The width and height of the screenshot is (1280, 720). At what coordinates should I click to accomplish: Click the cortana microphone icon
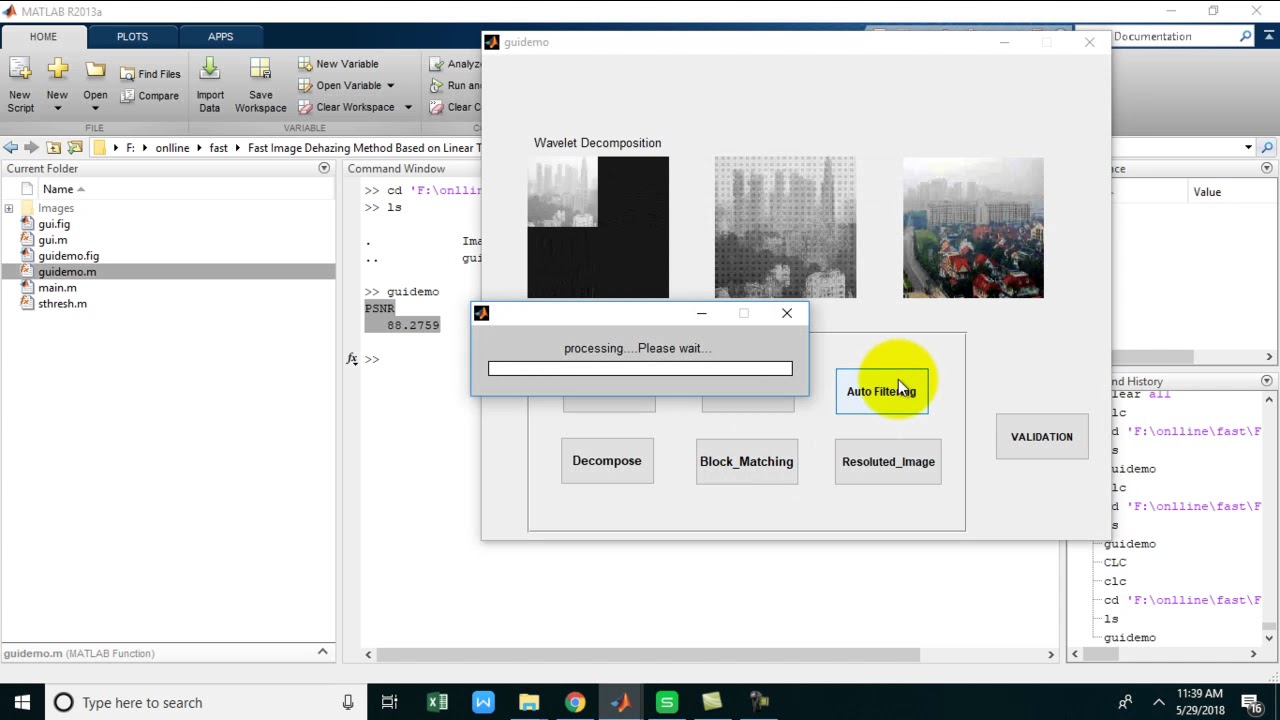point(348,702)
